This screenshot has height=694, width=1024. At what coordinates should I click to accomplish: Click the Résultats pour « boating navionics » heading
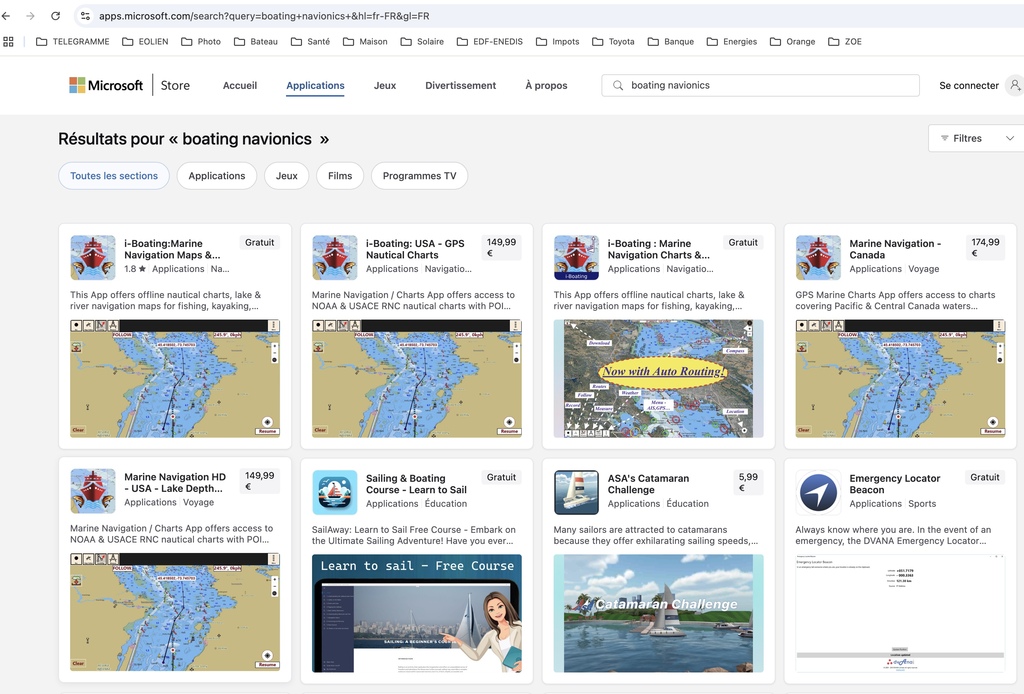pyautogui.click(x=193, y=139)
